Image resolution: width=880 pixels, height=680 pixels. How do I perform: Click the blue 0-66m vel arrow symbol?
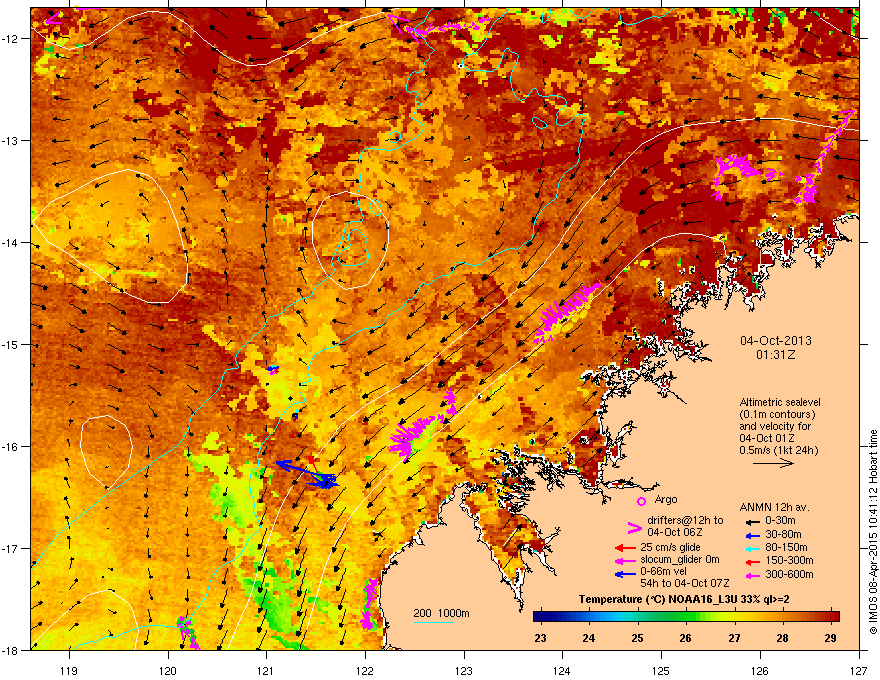click(625, 574)
